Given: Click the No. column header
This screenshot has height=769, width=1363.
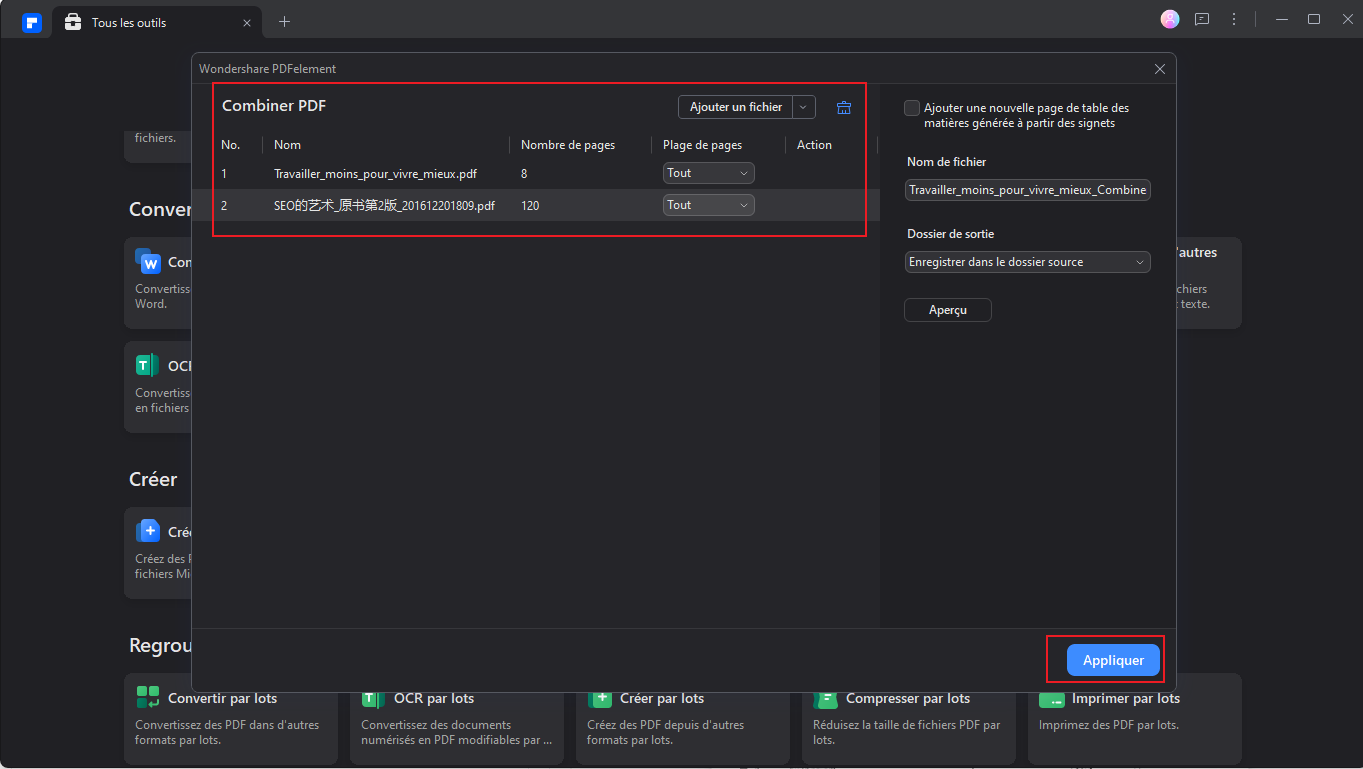Looking at the screenshot, I should 231,145.
